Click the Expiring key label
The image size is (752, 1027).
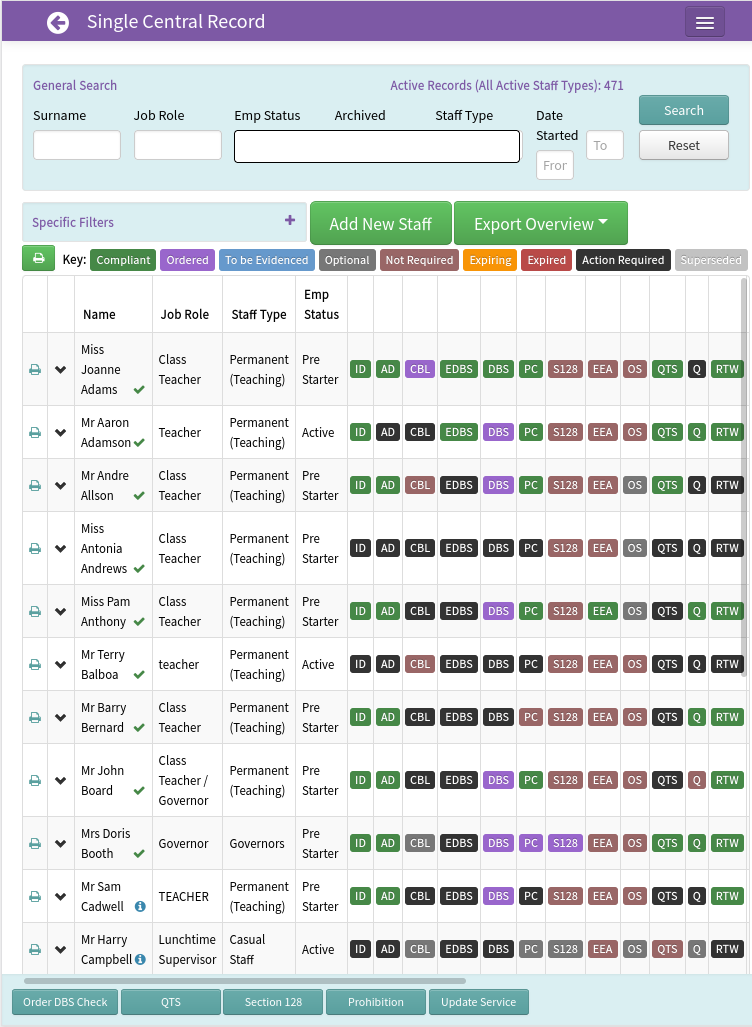[x=490, y=260]
